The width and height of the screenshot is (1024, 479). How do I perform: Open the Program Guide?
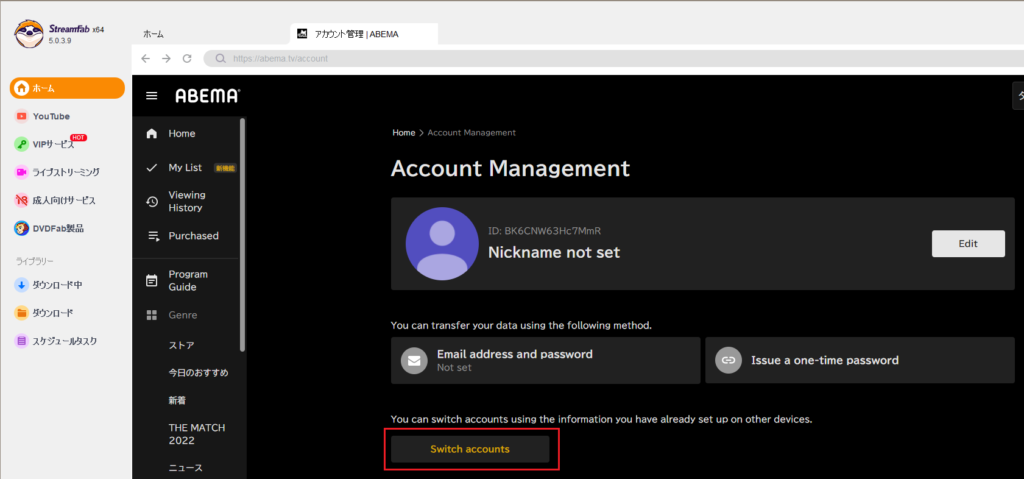tap(189, 280)
